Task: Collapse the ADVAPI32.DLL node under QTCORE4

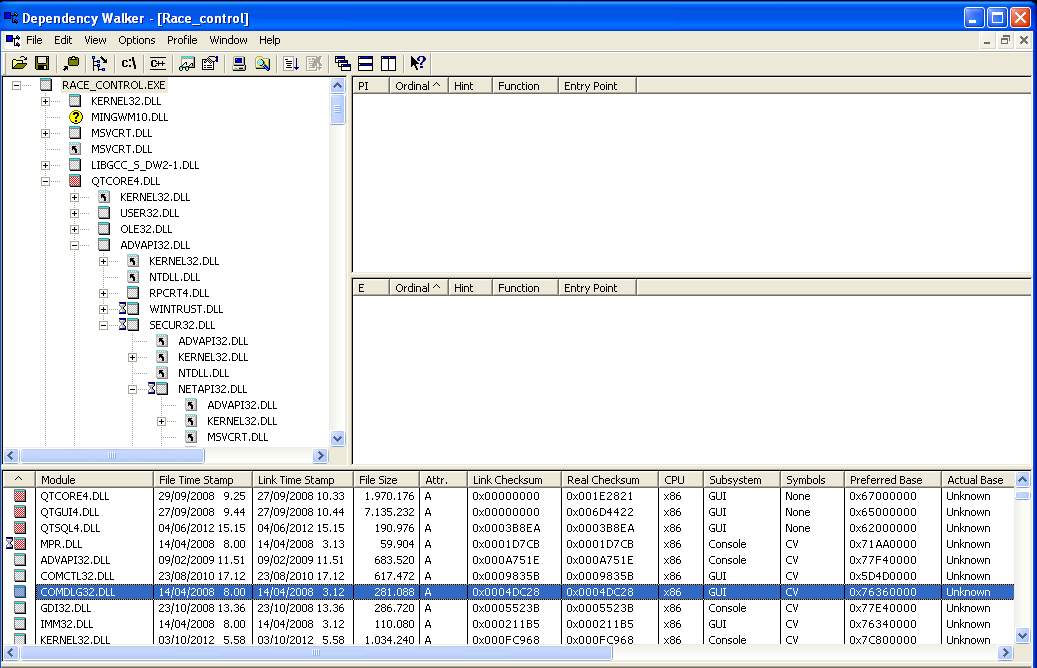Action: coord(75,245)
